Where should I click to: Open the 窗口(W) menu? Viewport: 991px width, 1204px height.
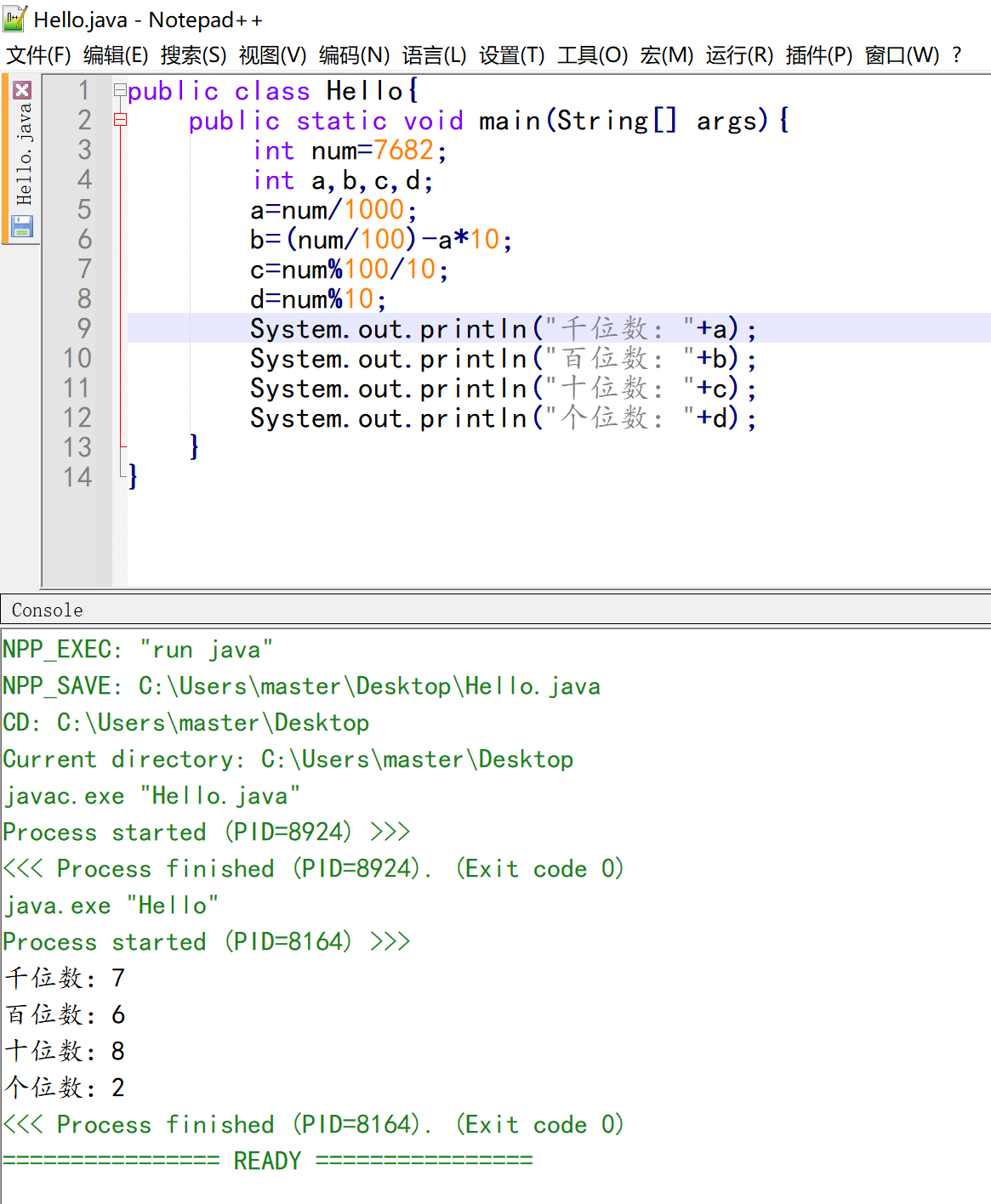tap(903, 55)
